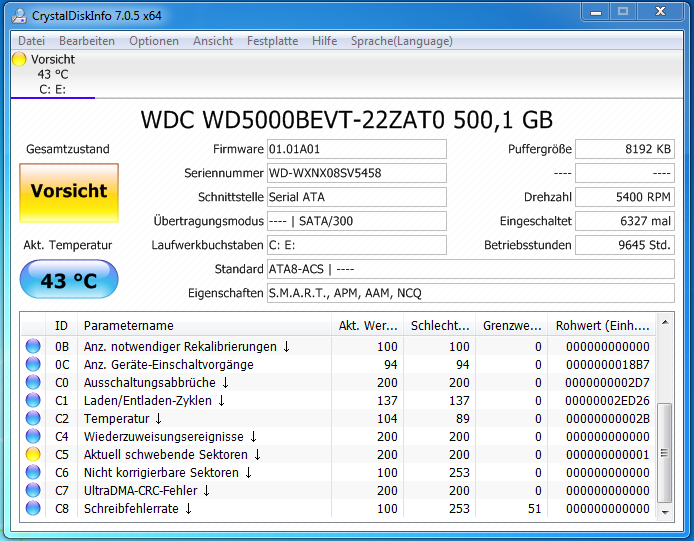Click the Schlecht... column header
The image size is (694, 541).
tap(440, 326)
